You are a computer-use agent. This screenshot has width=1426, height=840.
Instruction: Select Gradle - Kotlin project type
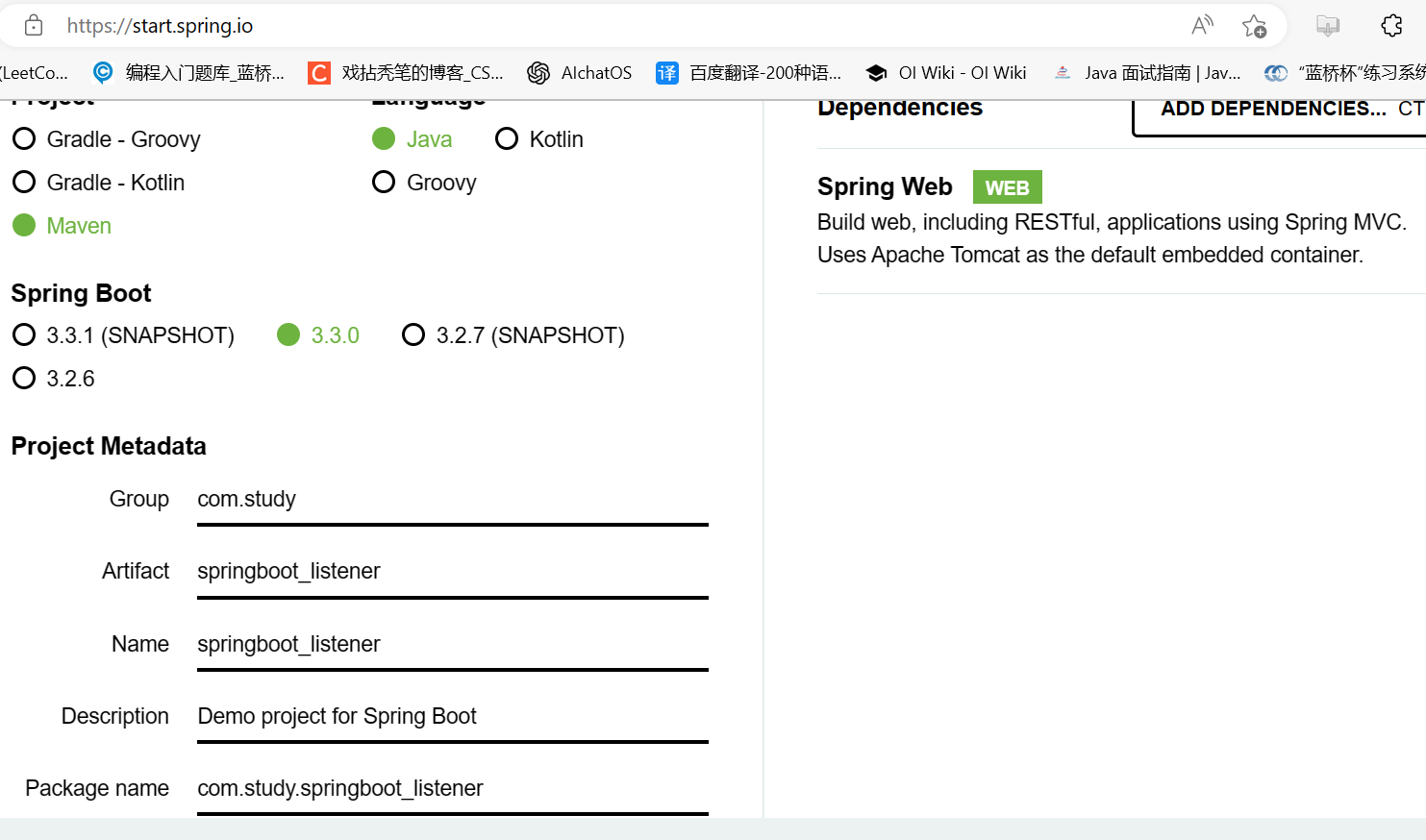tap(98, 183)
